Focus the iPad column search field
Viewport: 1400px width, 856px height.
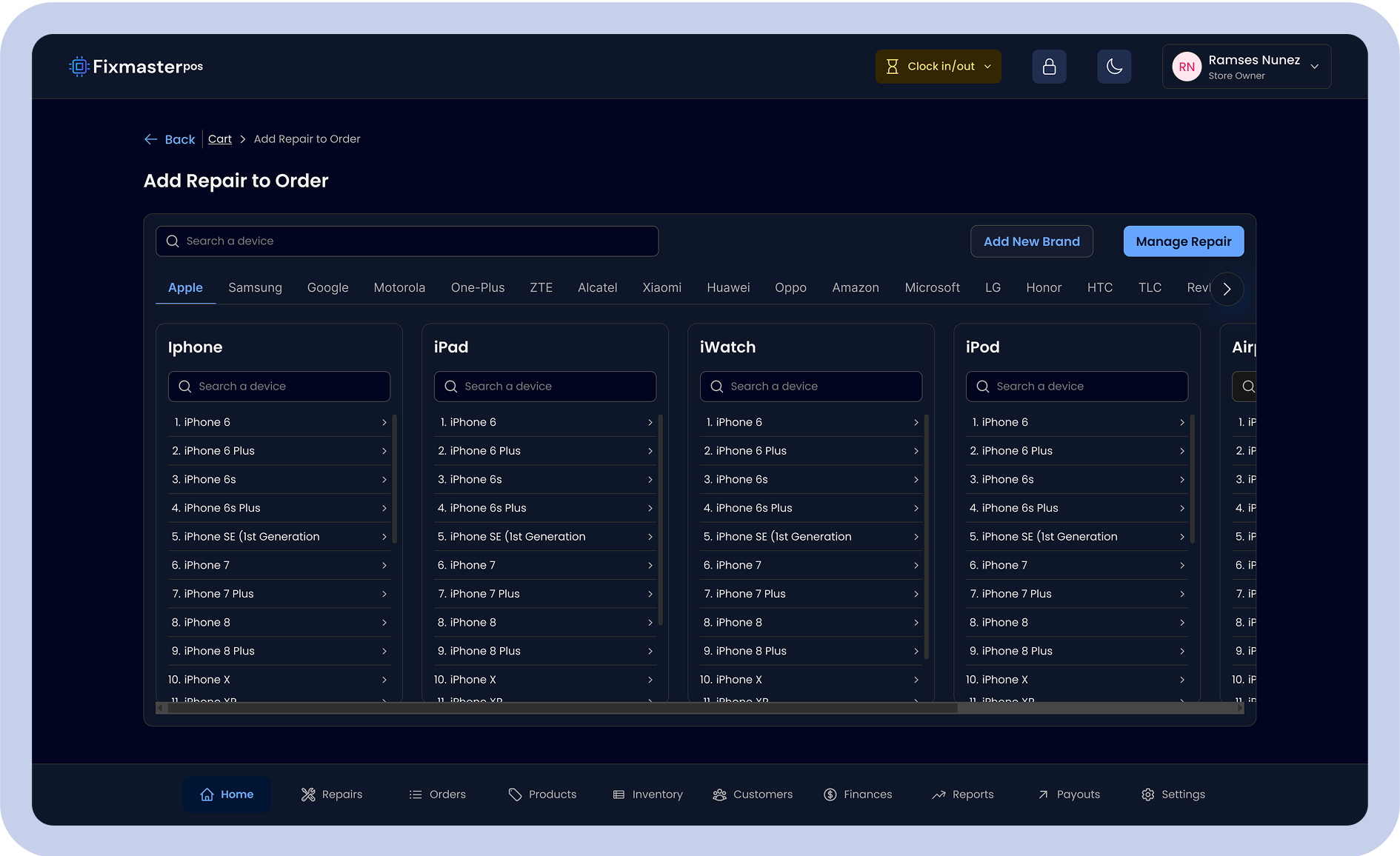(544, 387)
